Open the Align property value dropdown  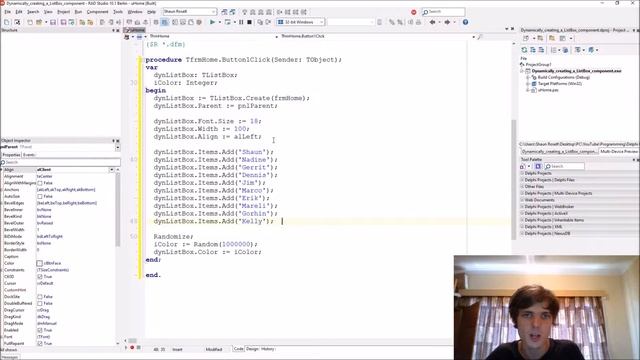[x=111, y=169]
